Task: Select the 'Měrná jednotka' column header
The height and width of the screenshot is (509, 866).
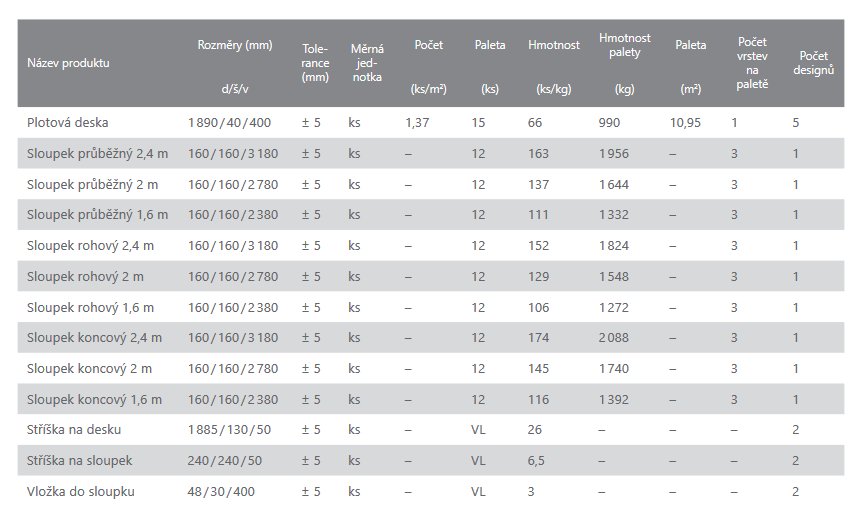Action: (367, 63)
